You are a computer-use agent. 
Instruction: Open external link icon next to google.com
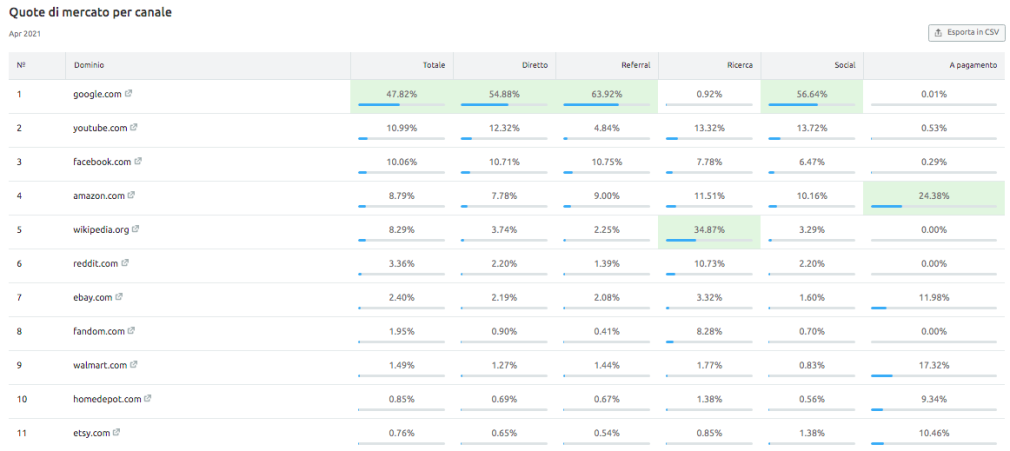(x=129, y=93)
